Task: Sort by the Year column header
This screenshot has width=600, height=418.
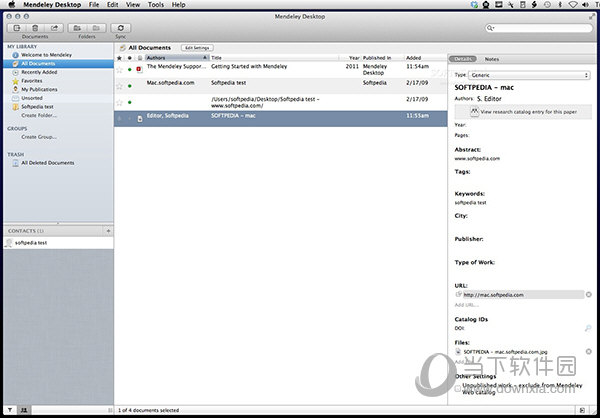Action: pos(350,58)
